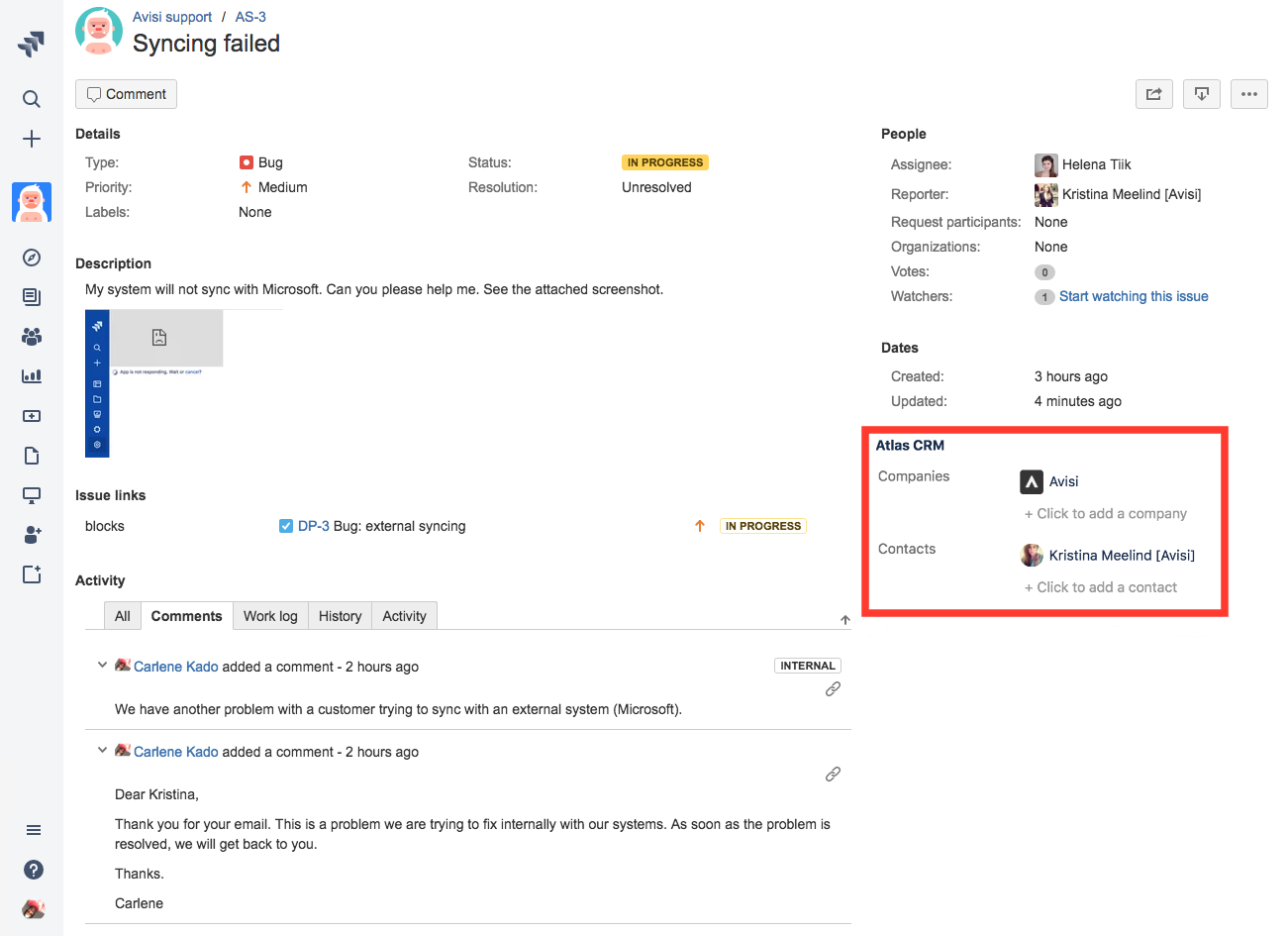Open the pages document icon in sidebar
This screenshot has height=936, width=1288.
pos(32,456)
